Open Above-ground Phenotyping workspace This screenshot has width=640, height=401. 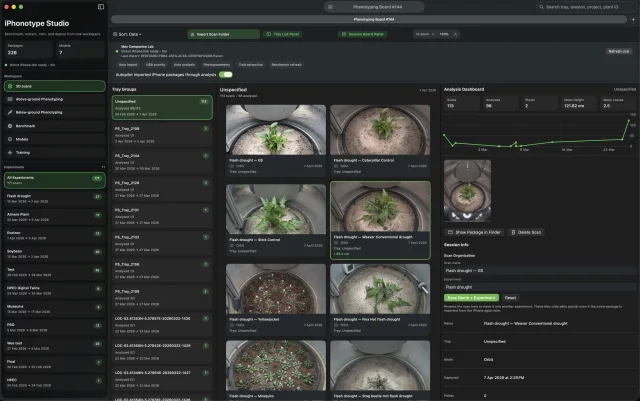(55, 99)
